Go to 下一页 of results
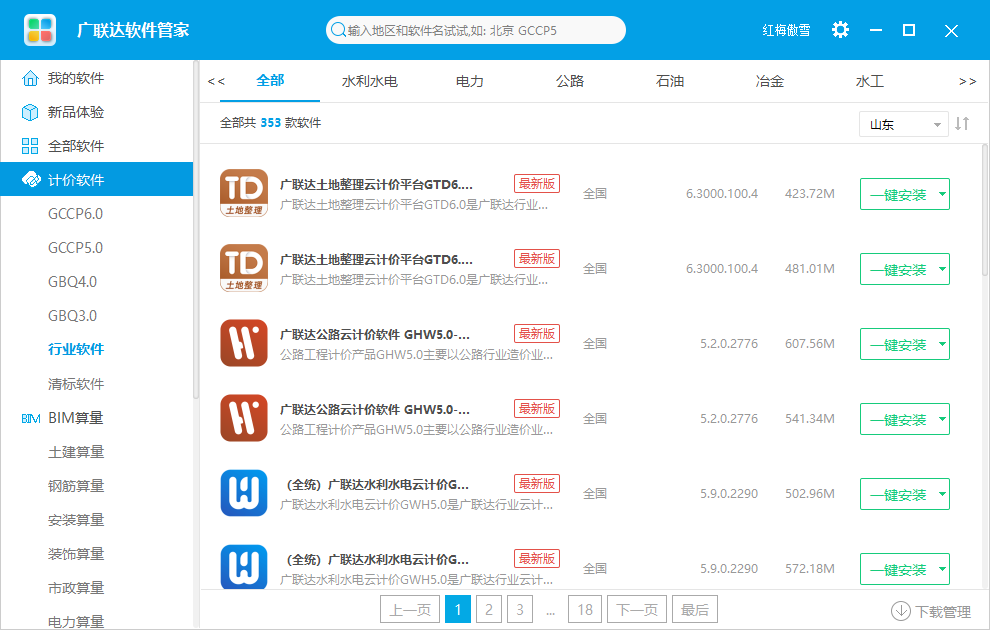This screenshot has height=630, width=990. [x=637, y=609]
